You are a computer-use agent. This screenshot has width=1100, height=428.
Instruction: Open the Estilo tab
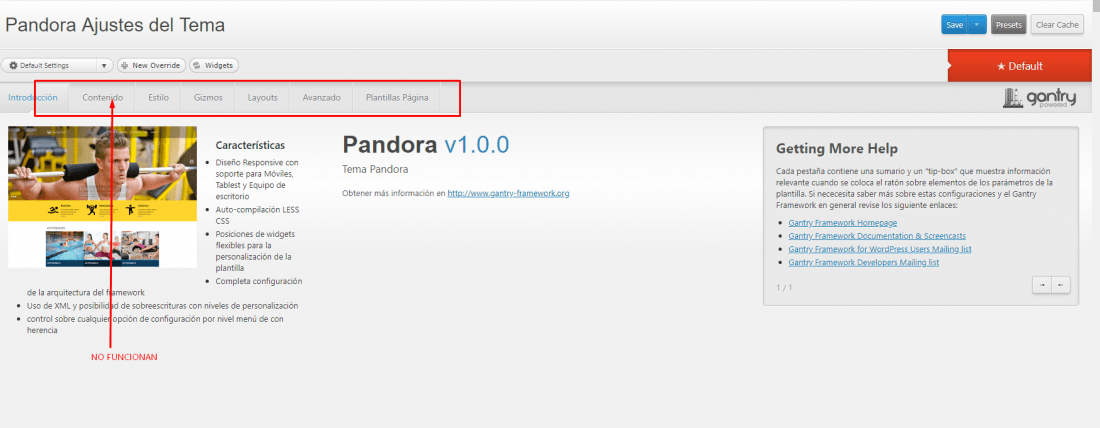(x=159, y=98)
